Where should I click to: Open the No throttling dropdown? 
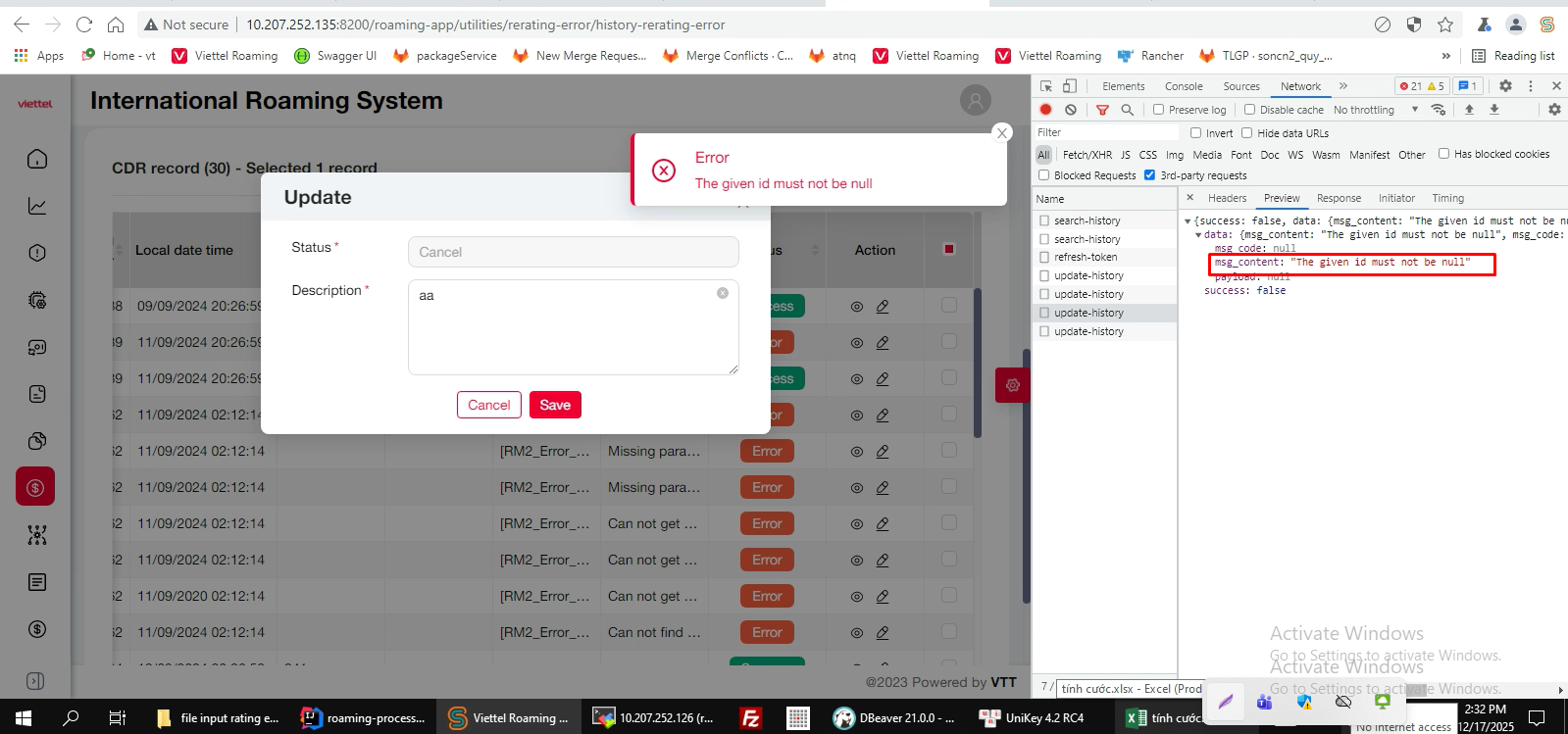click(x=1375, y=110)
